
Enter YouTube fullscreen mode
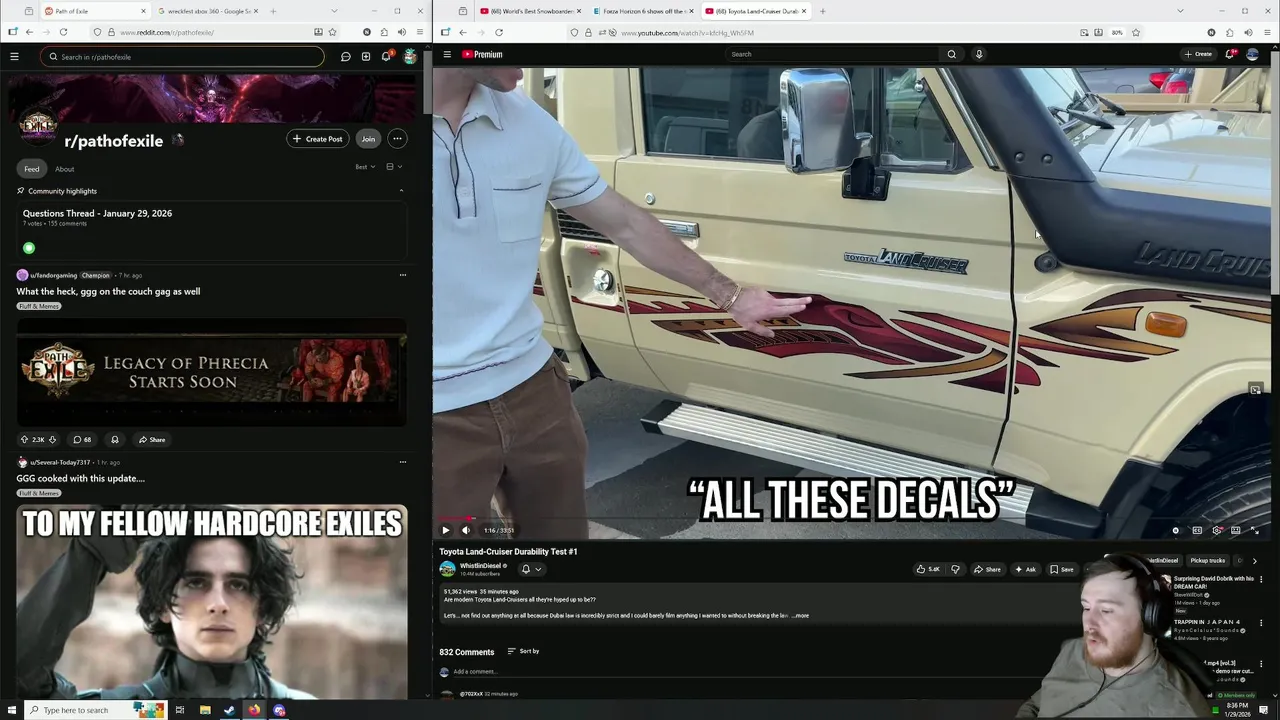1255,530
